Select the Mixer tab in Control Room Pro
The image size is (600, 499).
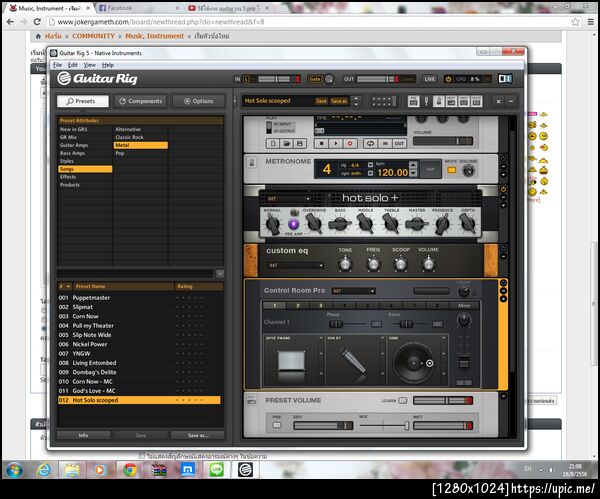[464, 305]
